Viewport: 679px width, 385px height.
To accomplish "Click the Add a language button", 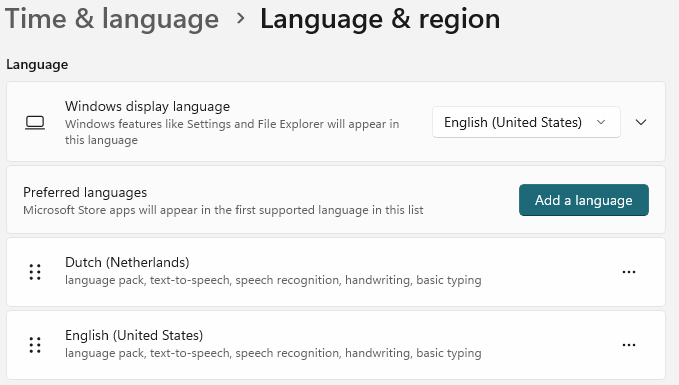I will coord(583,200).
